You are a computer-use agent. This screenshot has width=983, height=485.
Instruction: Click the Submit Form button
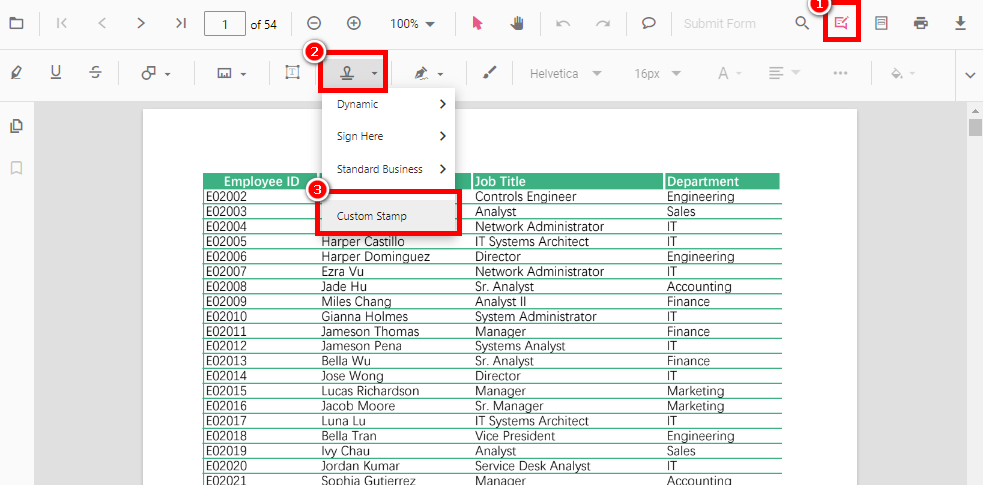[719, 23]
